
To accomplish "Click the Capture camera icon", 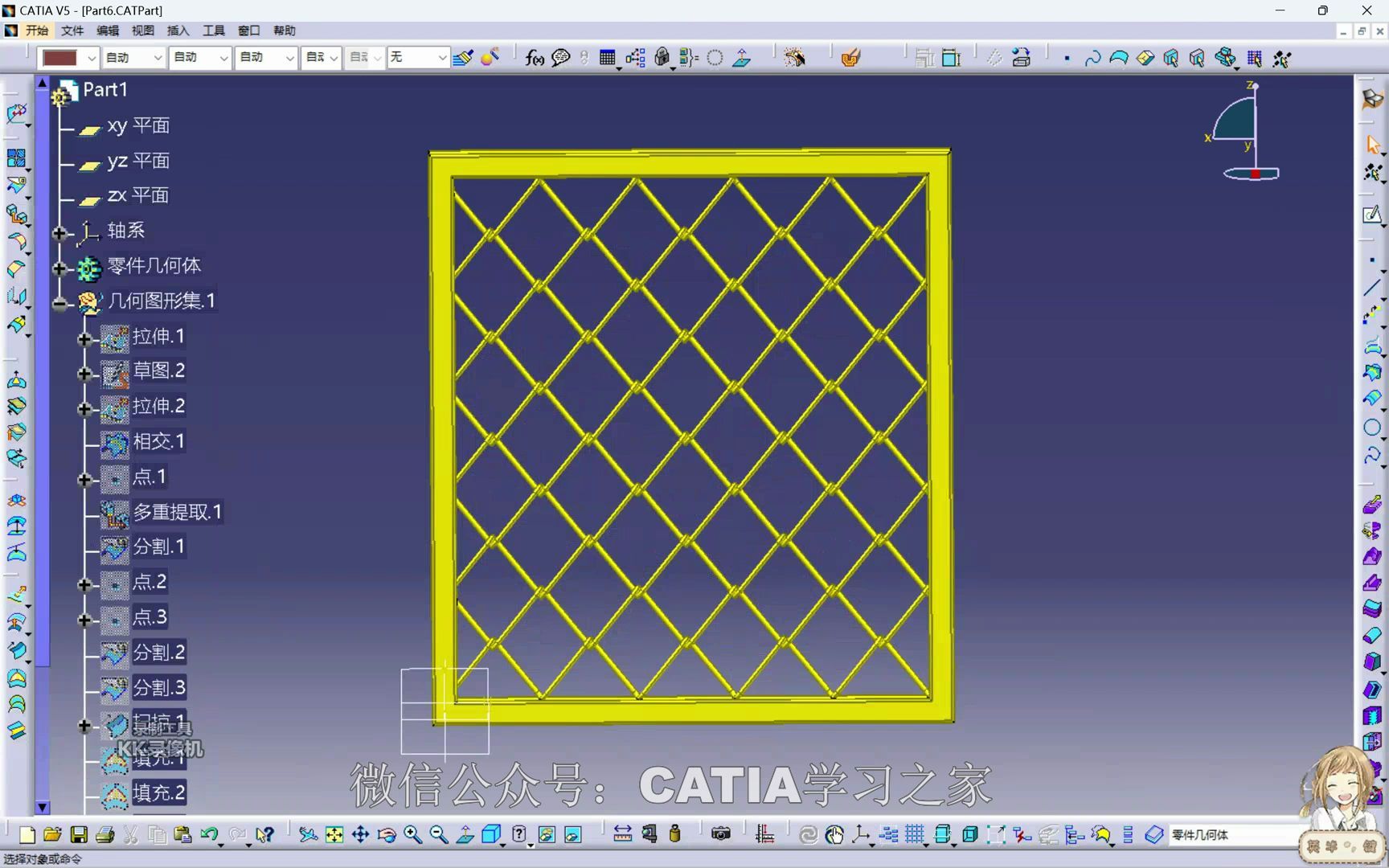I will click(x=721, y=834).
